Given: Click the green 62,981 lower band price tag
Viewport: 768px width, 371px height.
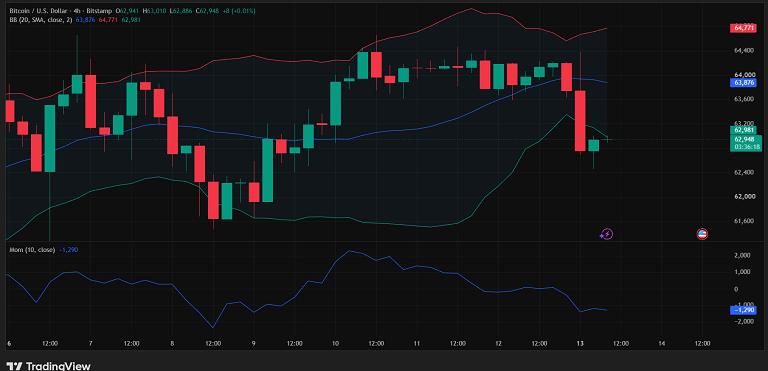Looking at the screenshot, I should click(x=744, y=130).
